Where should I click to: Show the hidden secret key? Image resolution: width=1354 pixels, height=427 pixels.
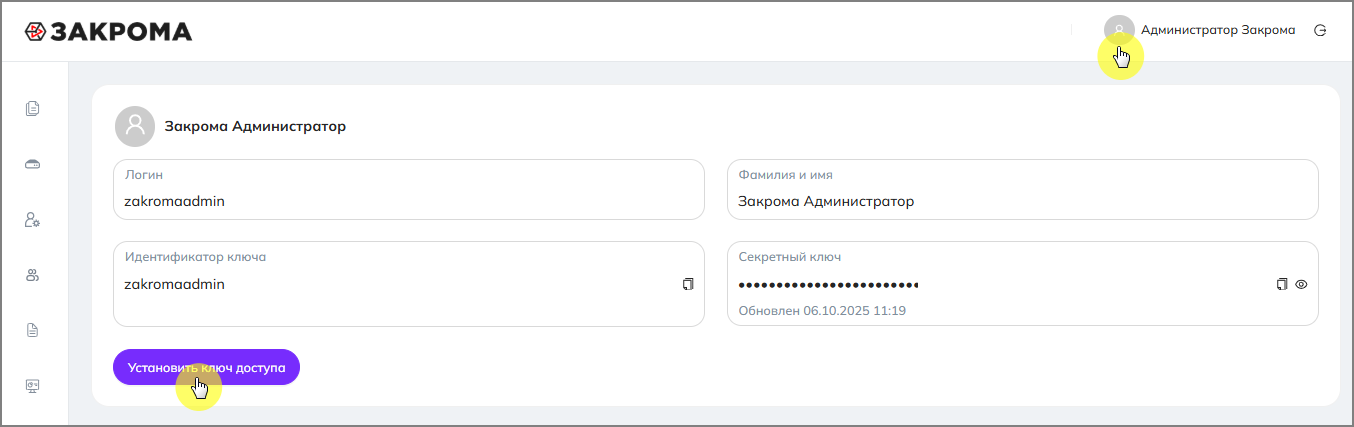[1302, 284]
